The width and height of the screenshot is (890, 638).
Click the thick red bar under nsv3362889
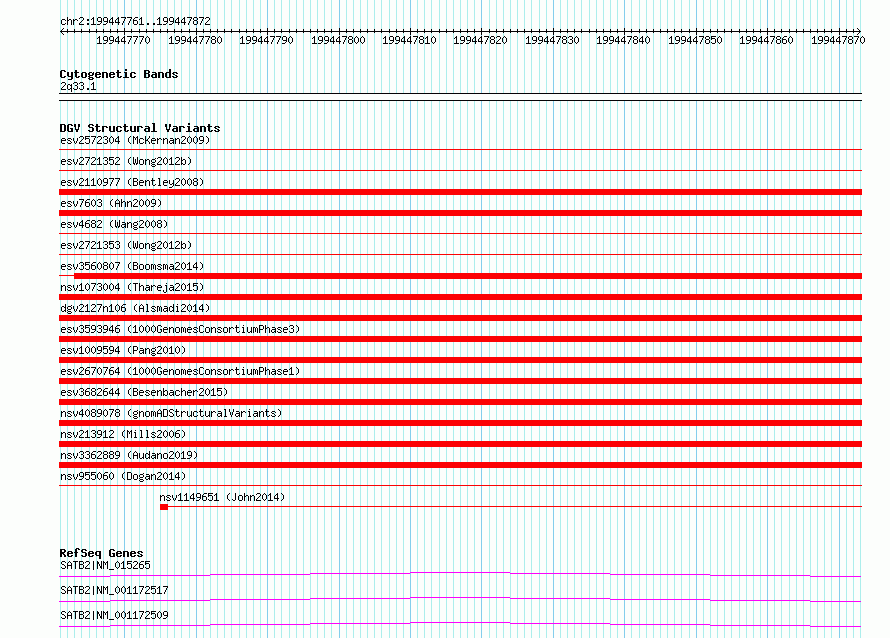pos(460,465)
